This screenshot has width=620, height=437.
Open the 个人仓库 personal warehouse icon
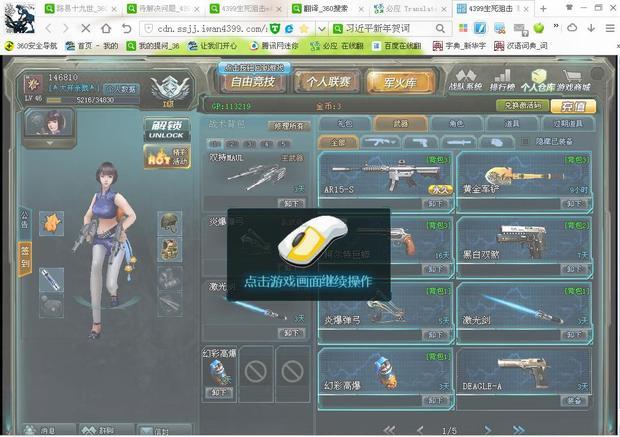(539, 79)
